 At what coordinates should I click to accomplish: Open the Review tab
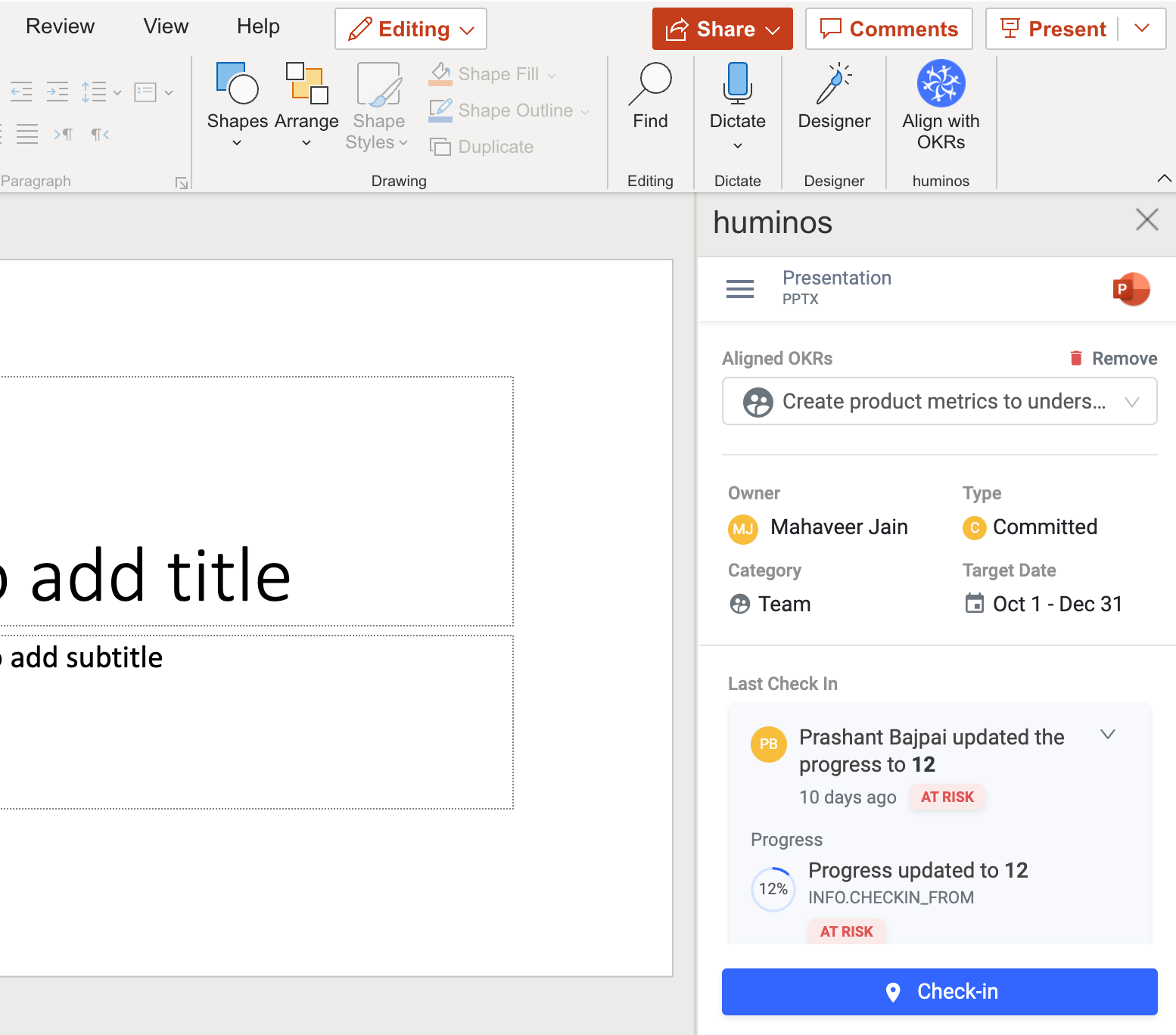pos(60,26)
